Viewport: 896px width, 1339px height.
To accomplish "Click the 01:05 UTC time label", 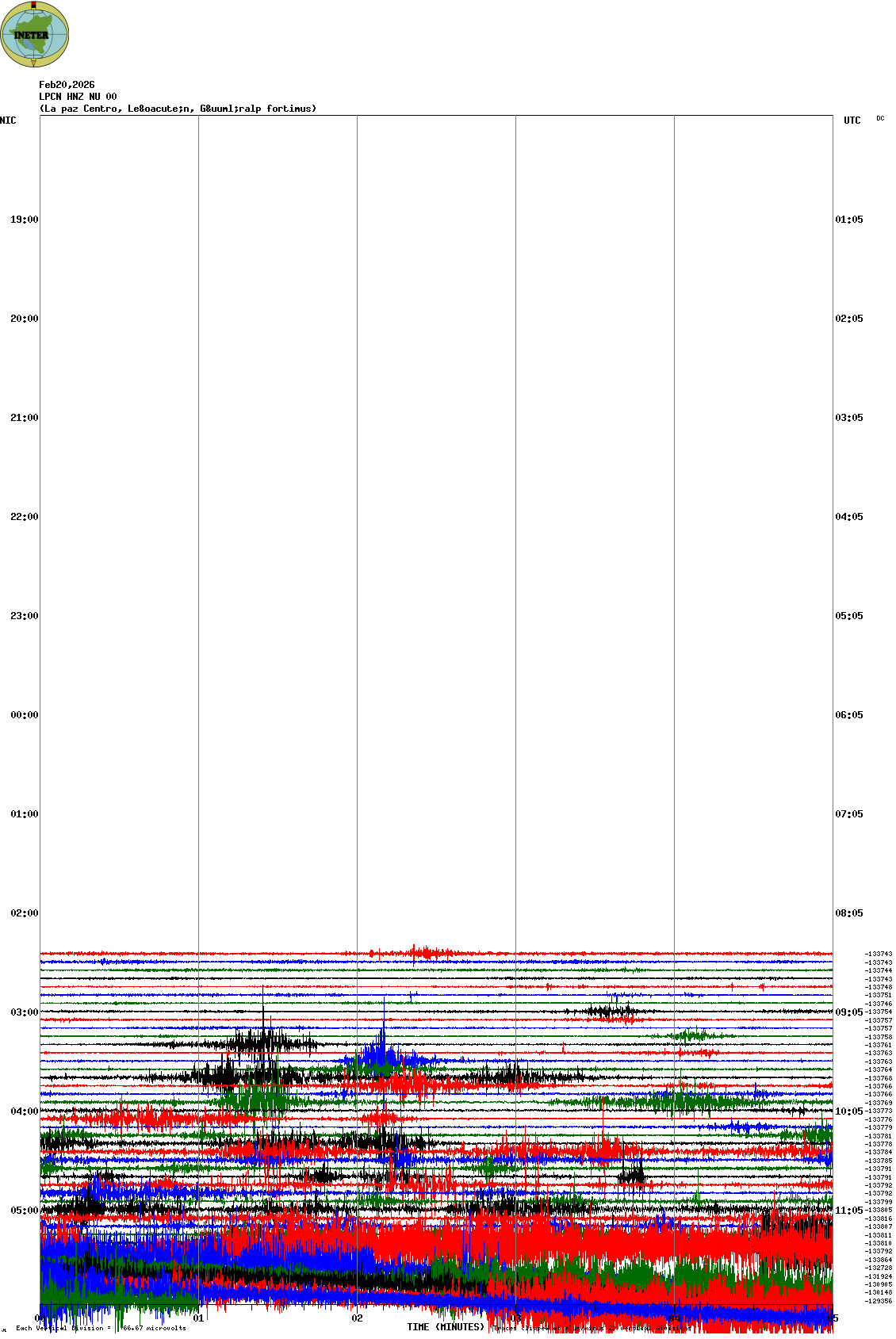I will point(848,220).
